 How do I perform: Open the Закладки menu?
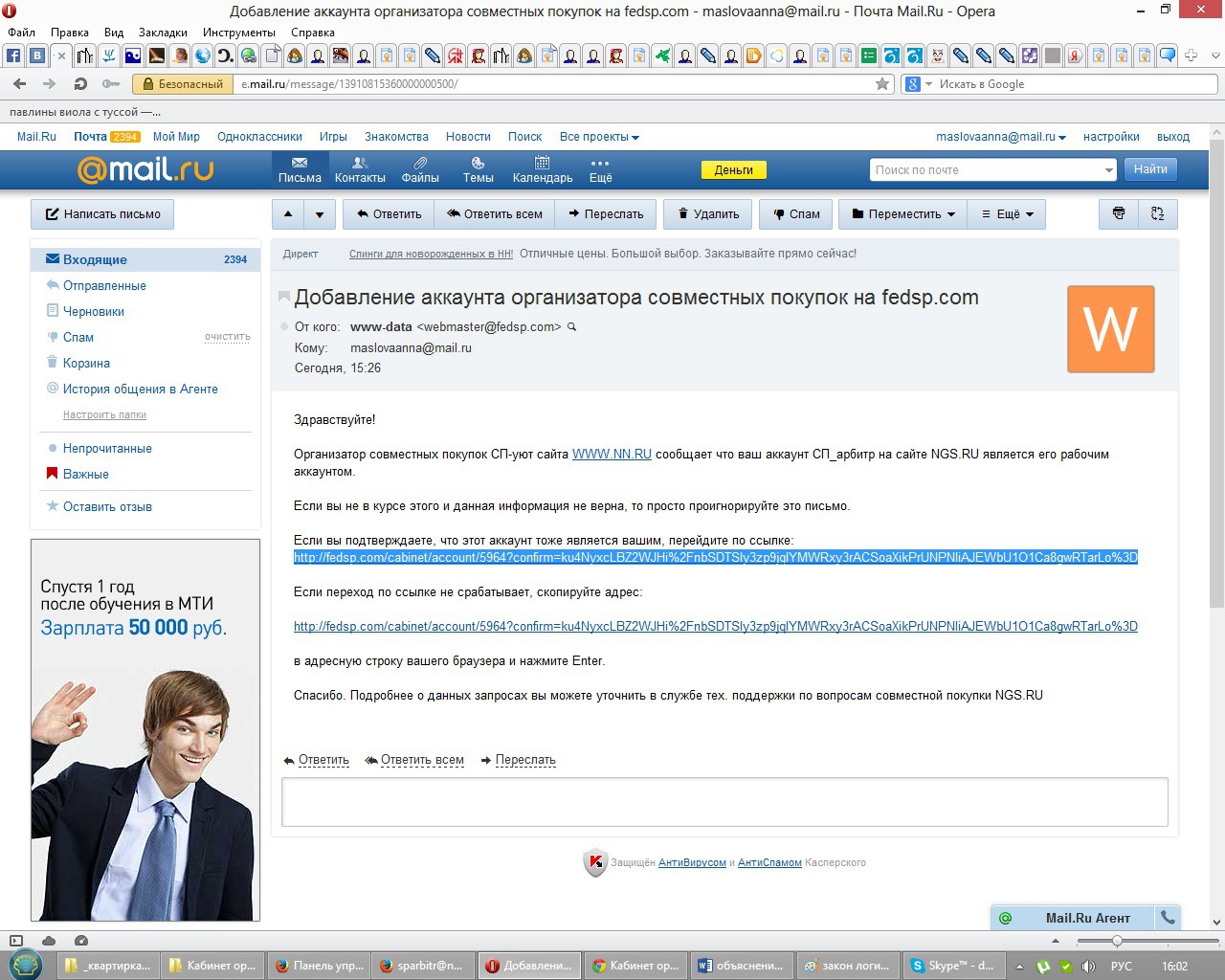tap(163, 33)
